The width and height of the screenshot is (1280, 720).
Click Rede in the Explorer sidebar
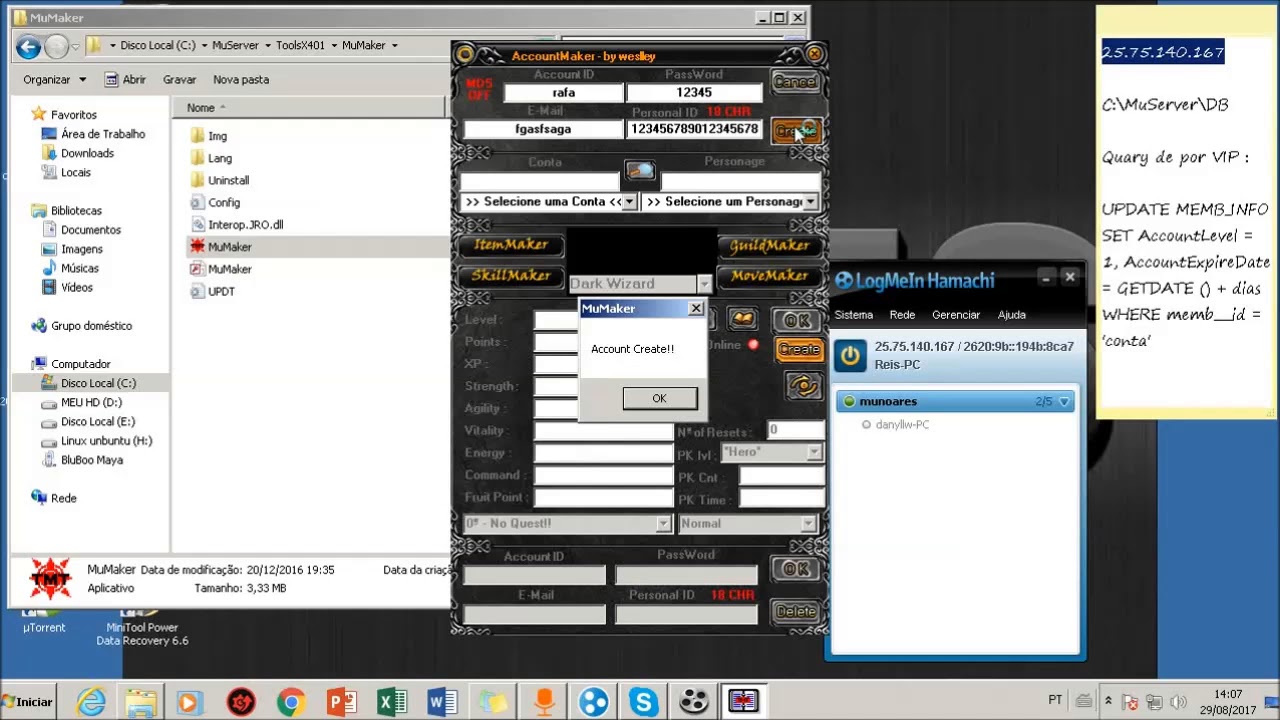click(63, 498)
